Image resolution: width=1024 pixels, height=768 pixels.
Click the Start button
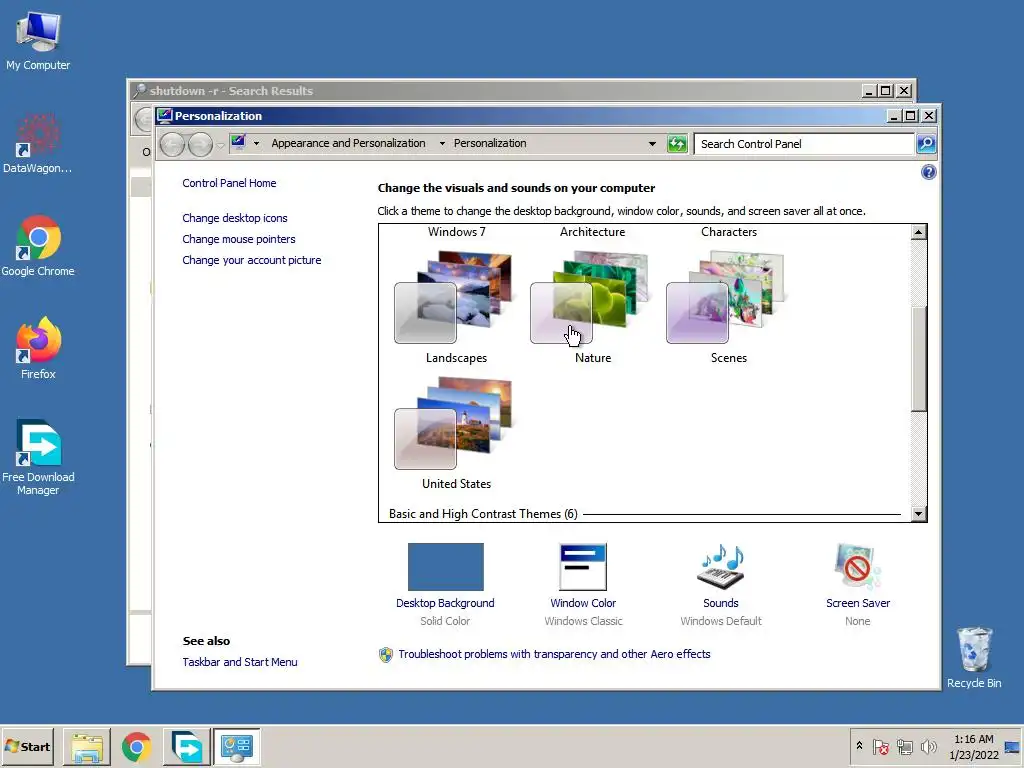27,746
